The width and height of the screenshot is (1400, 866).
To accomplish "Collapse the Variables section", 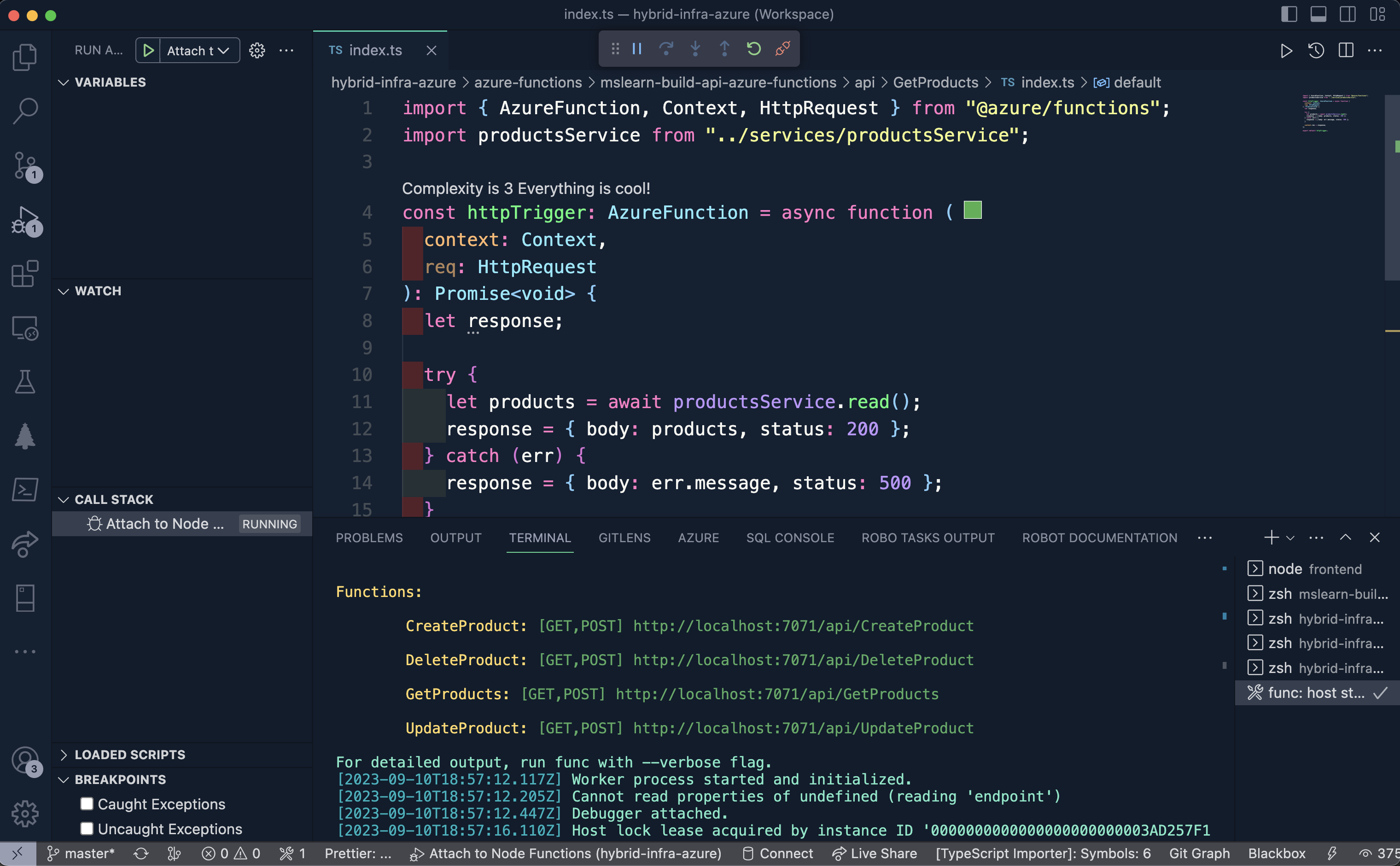I will [x=64, y=82].
